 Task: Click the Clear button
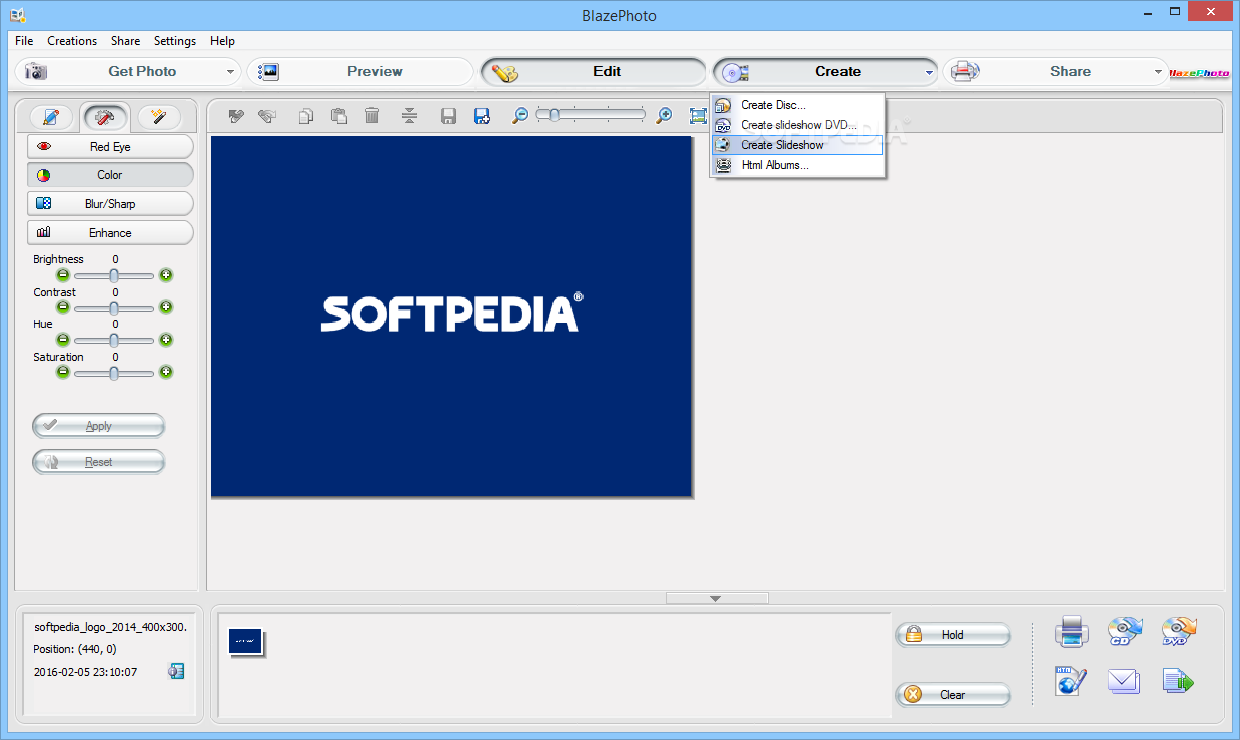953,694
